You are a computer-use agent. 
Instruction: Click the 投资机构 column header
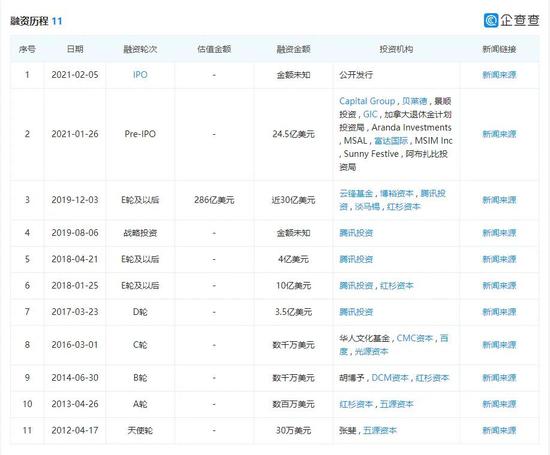tap(396, 49)
